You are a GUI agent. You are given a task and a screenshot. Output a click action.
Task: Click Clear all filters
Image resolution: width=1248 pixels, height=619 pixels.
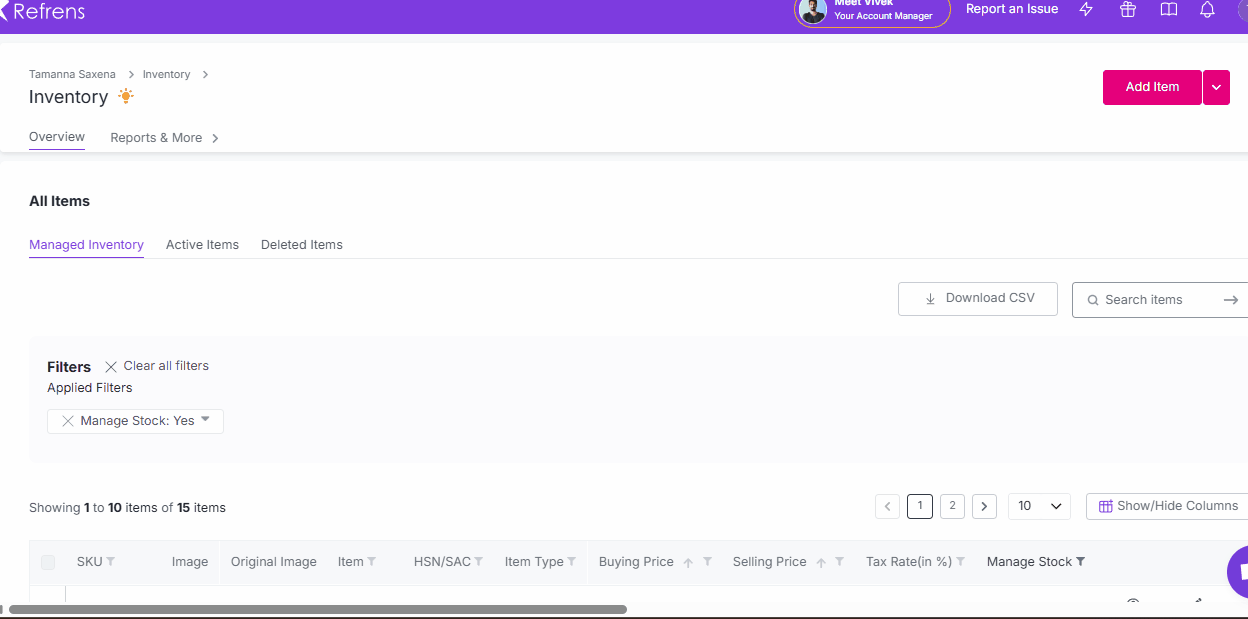157,366
